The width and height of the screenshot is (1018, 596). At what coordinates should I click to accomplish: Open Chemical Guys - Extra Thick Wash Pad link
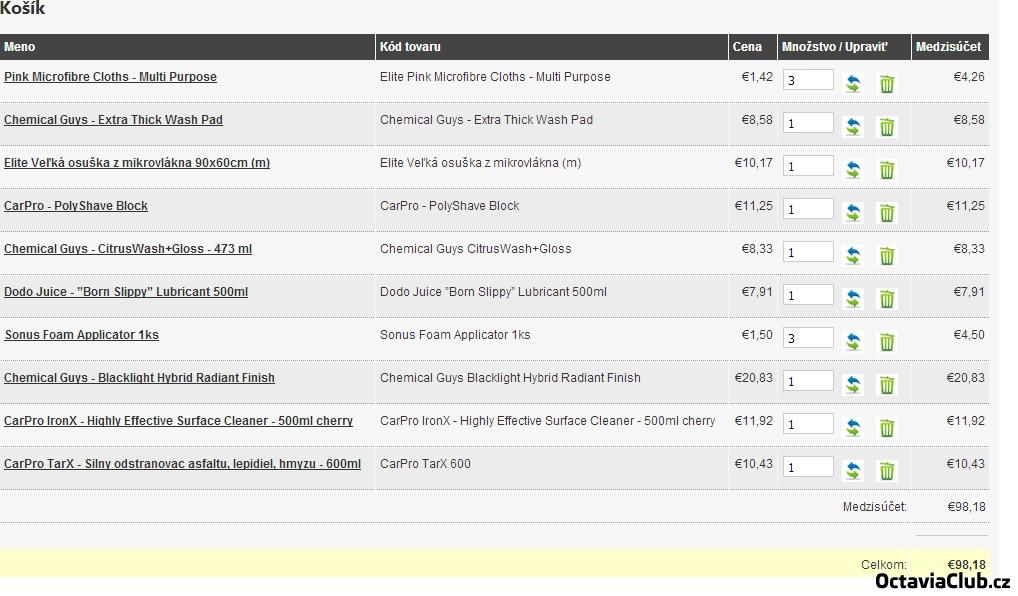pyautogui.click(x=113, y=120)
